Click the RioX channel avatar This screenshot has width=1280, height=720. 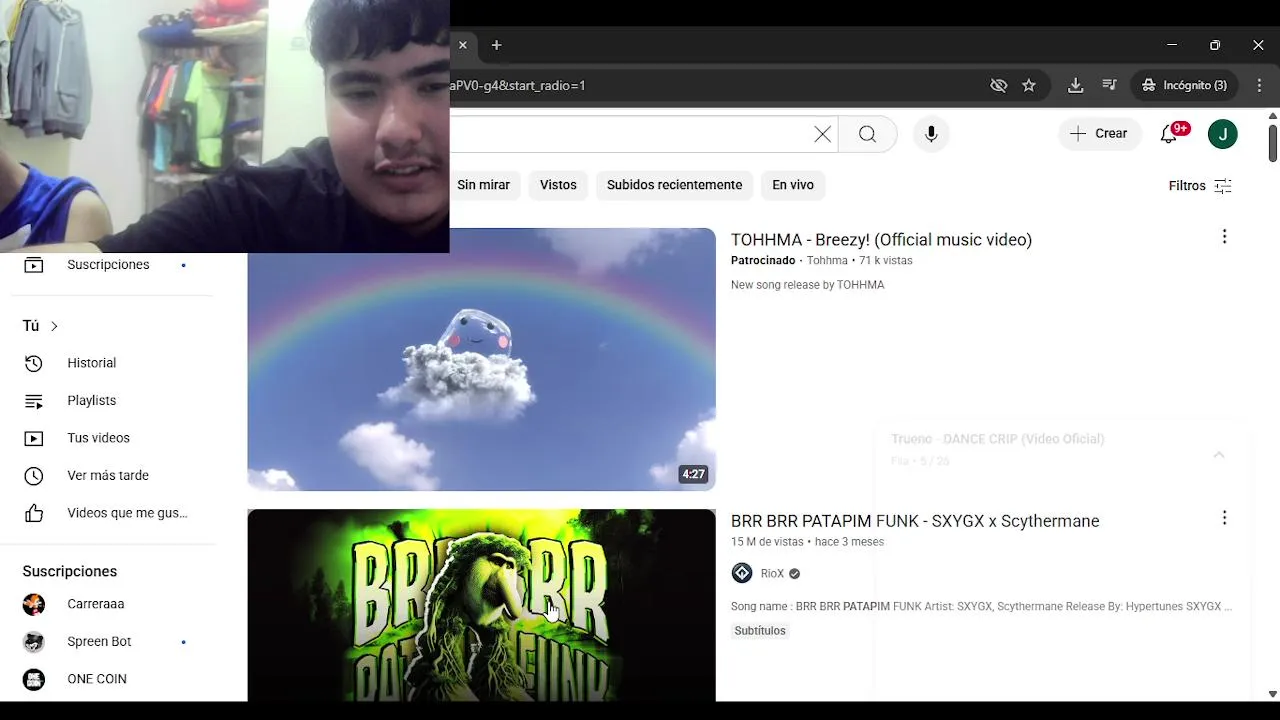point(742,573)
